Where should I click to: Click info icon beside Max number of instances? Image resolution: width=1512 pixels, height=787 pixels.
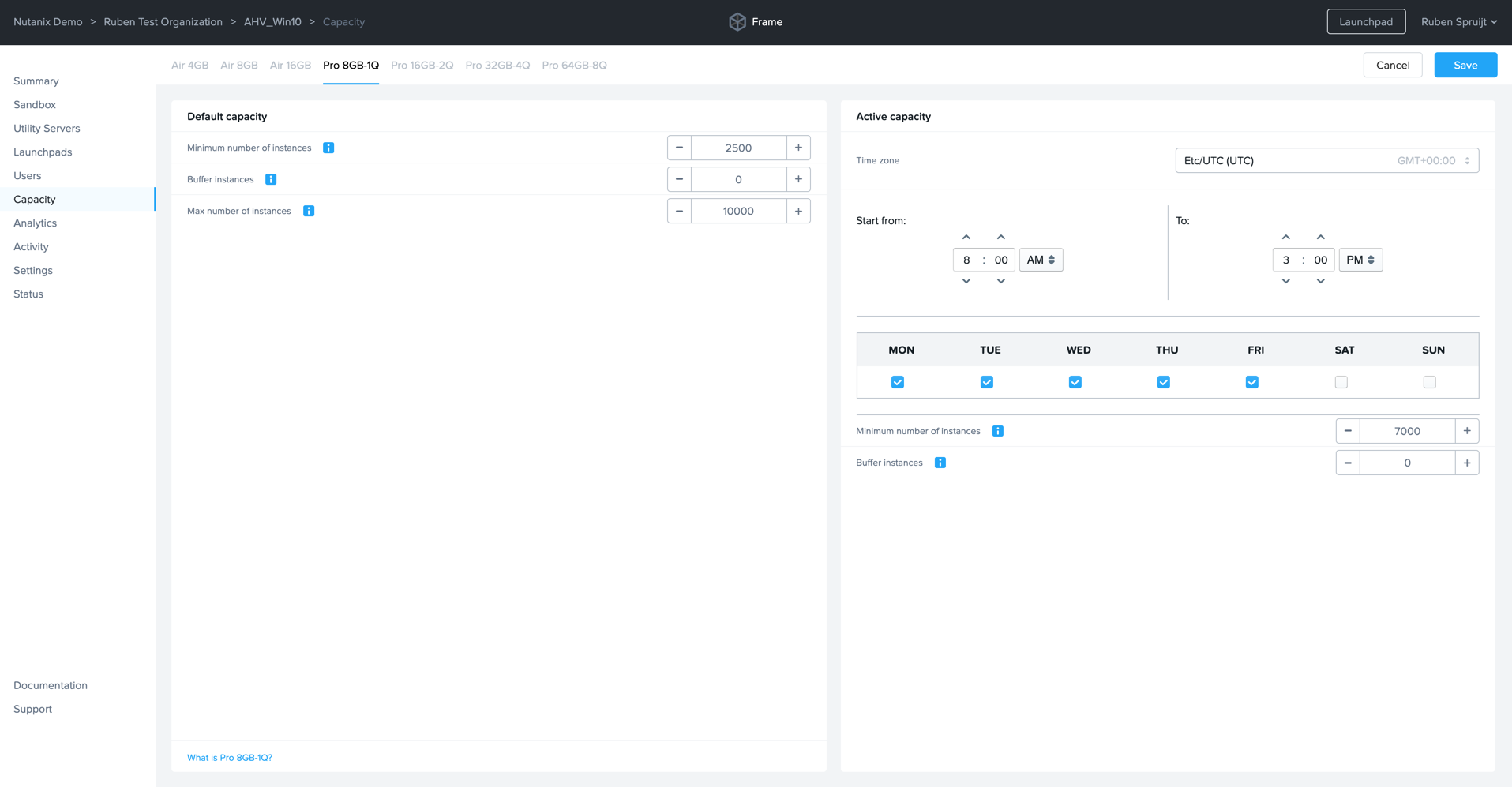tap(309, 211)
